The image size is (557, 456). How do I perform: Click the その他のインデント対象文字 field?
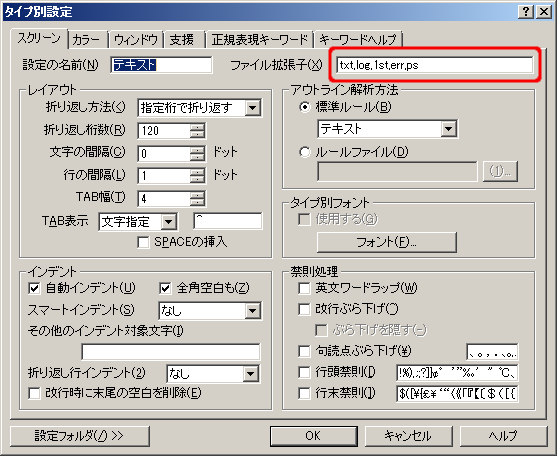(171, 352)
